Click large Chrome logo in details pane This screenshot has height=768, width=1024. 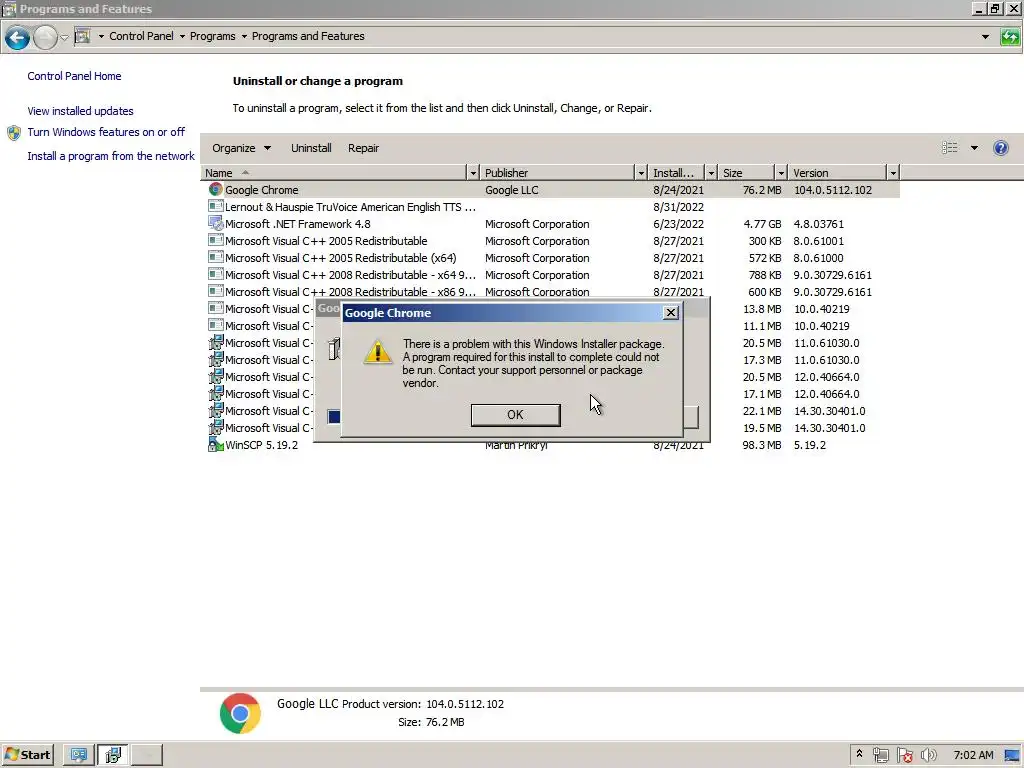coord(240,713)
